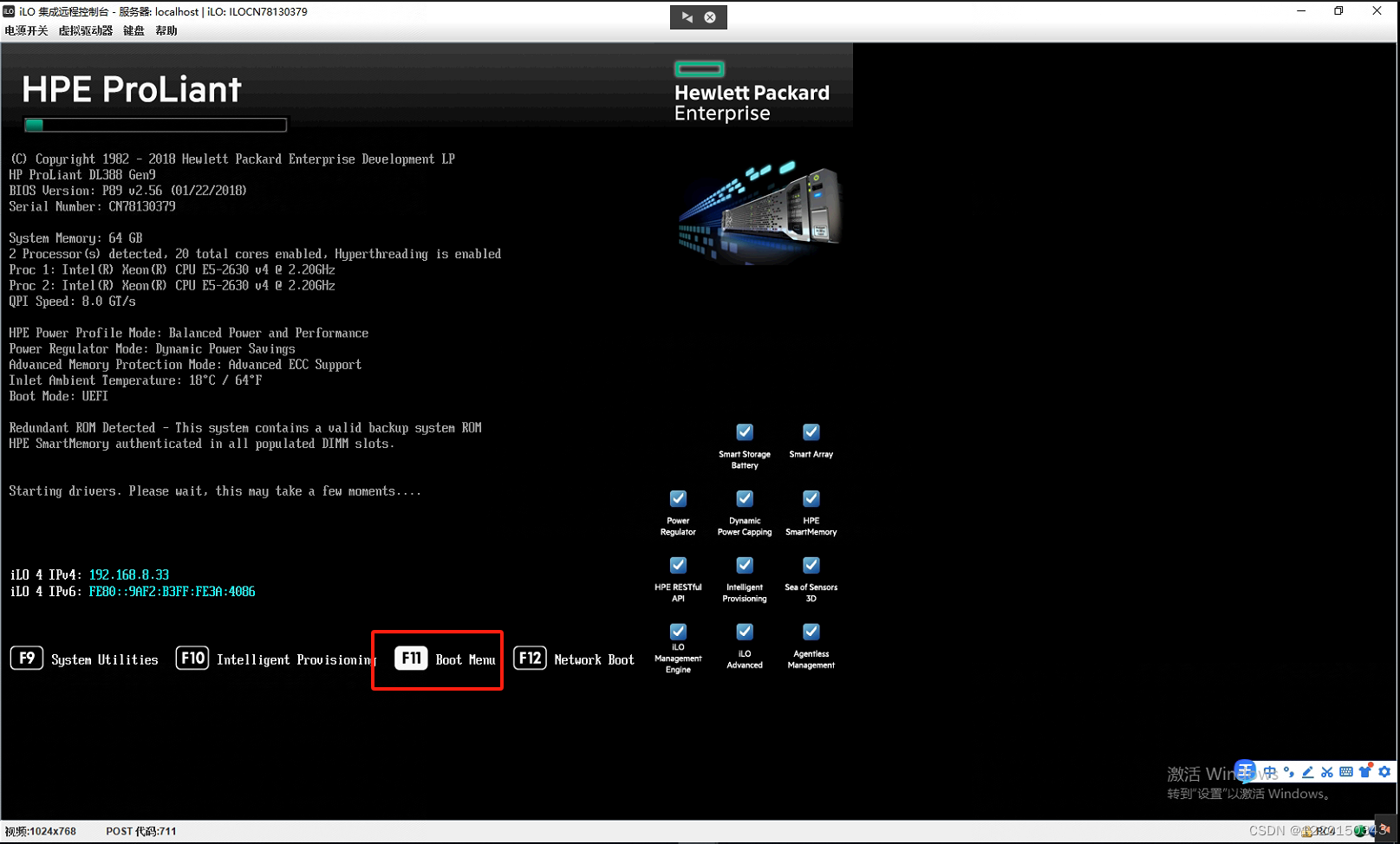Viewport: 1400px width, 844px height.
Task: Click the HPE RESTful API checkmark
Action: click(678, 565)
